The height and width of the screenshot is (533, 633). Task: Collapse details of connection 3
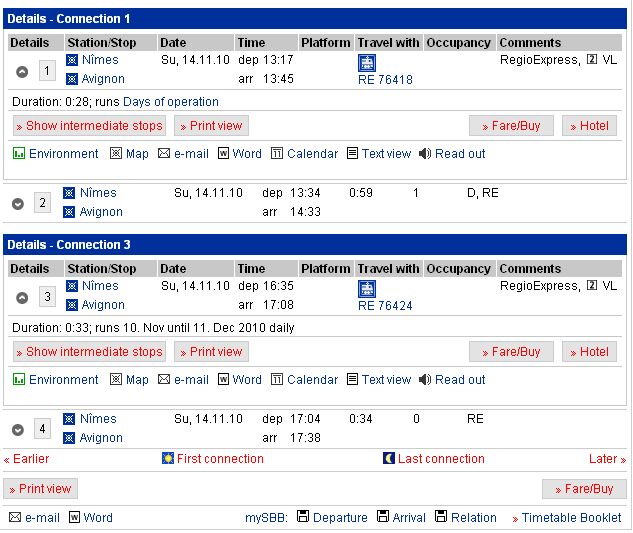tap(22, 298)
